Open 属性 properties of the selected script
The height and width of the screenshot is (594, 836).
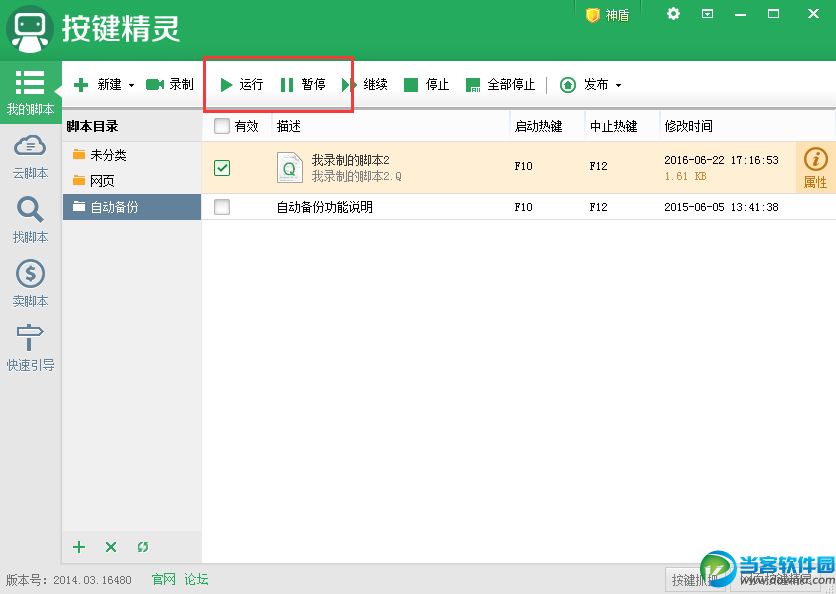(815, 167)
